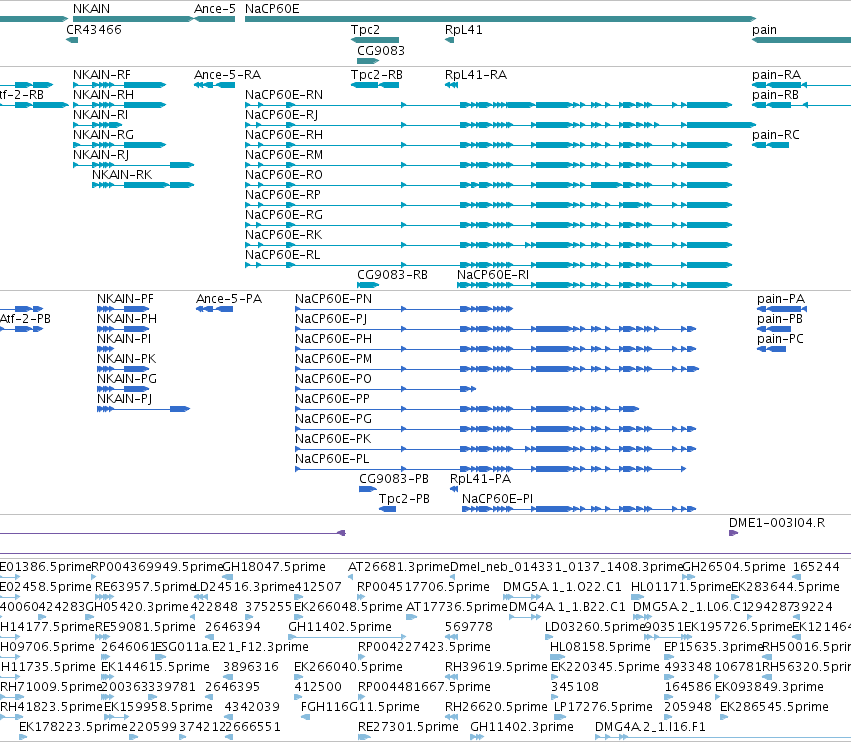Select protein pain-PC
The width and height of the screenshot is (851, 742).
pyautogui.click(x=780, y=339)
